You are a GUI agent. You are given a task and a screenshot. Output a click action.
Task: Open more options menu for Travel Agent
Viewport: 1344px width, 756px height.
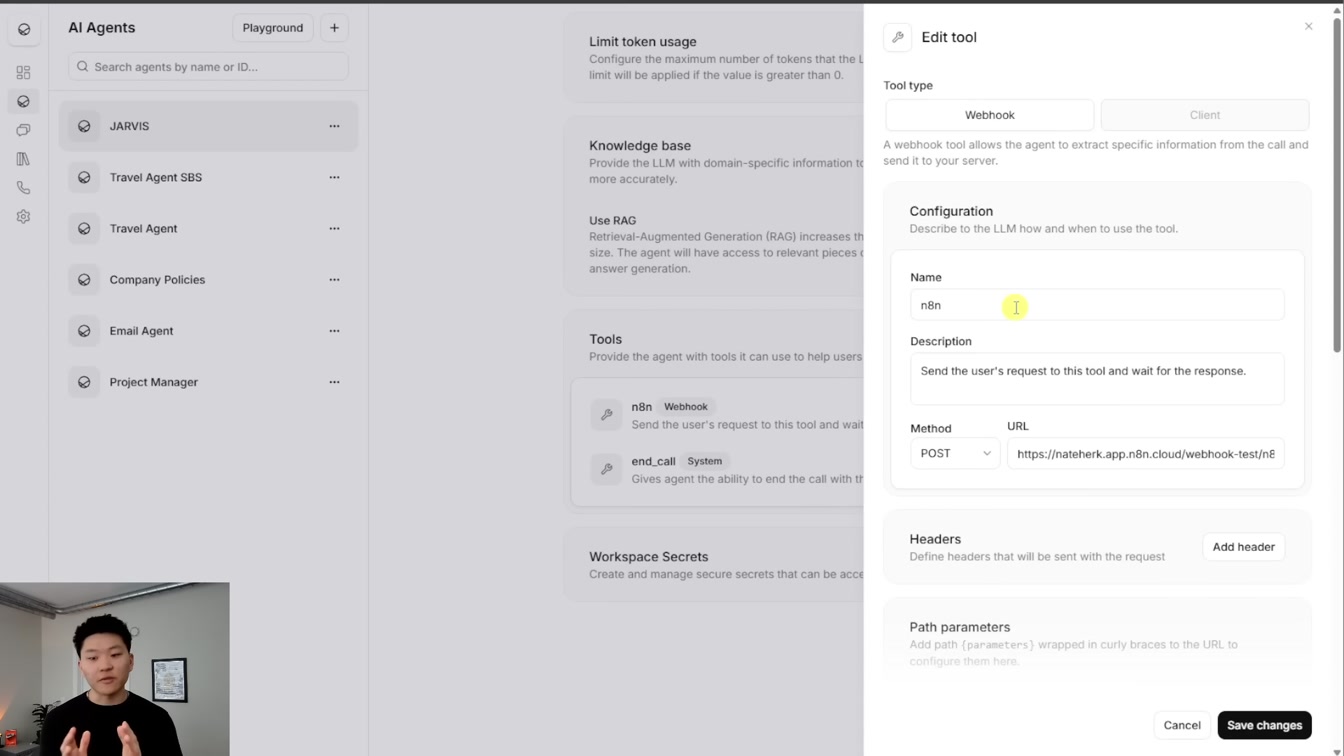point(334,228)
